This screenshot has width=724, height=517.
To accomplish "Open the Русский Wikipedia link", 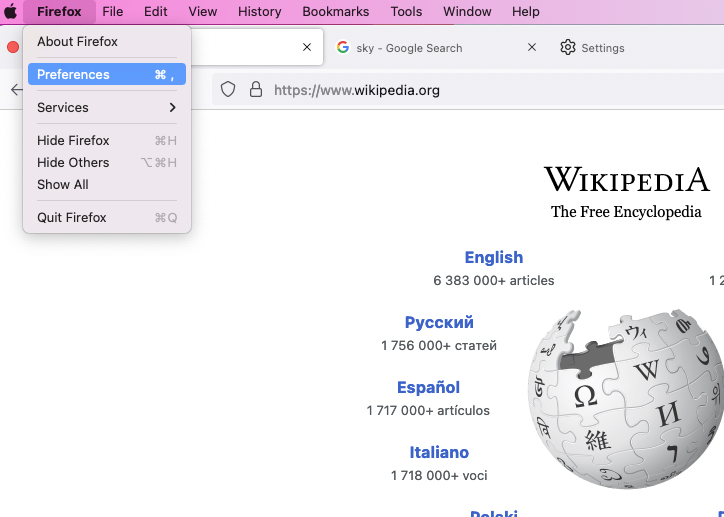I will click(x=439, y=322).
